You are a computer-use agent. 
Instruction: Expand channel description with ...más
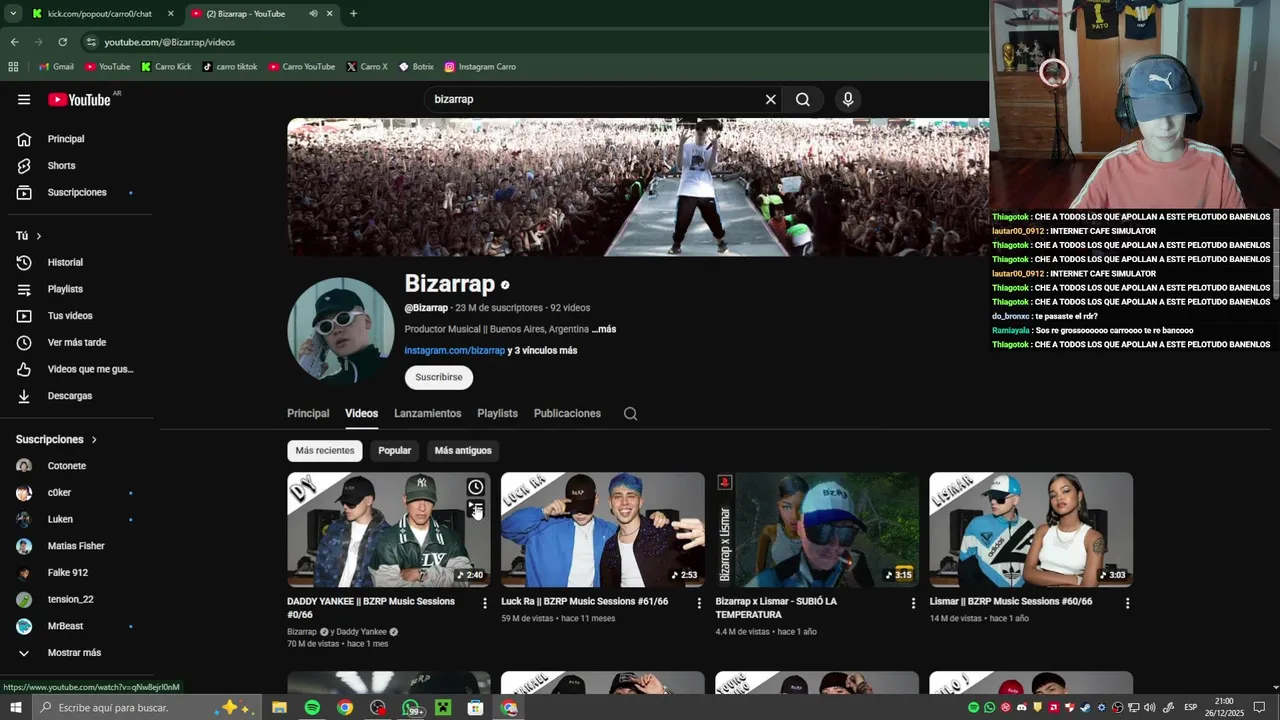(x=604, y=329)
